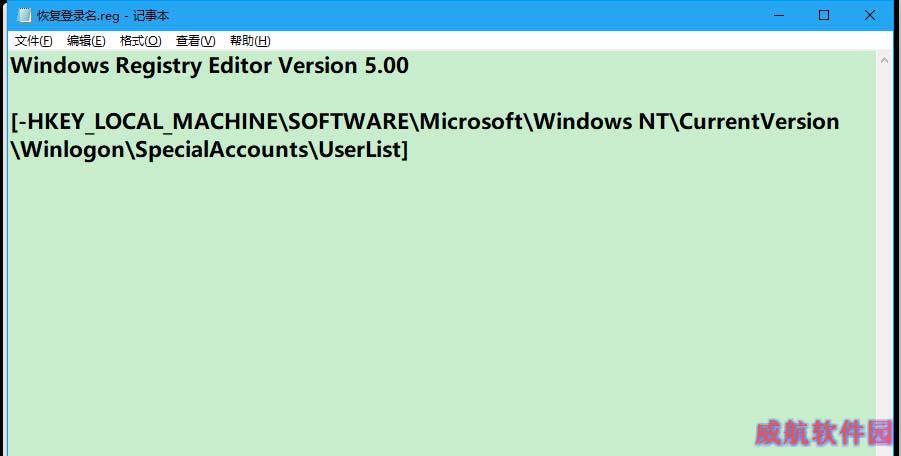The image size is (901, 456).
Task: Click the 恢复登录名.reg title bar text
Action: pos(103,16)
